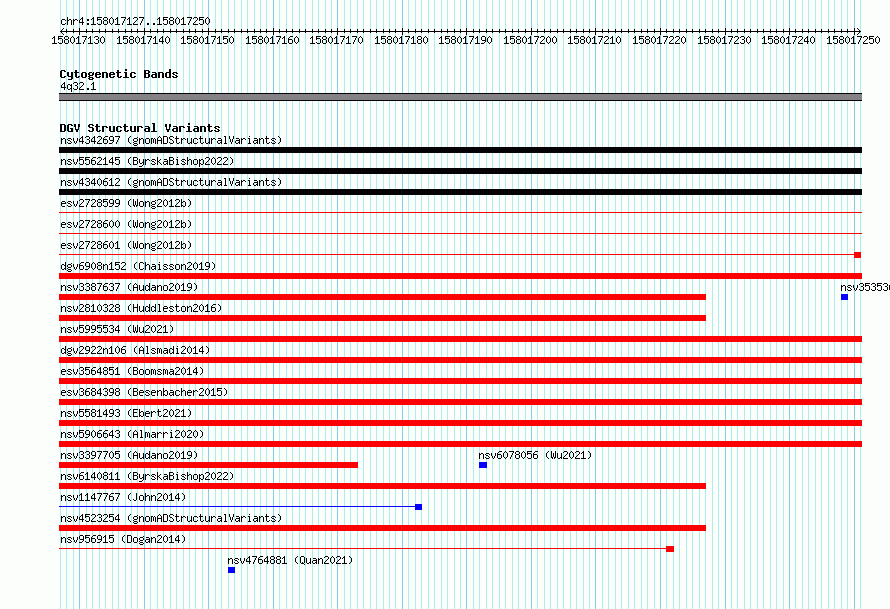This screenshot has width=890, height=609.
Task: Open nsv4523254 (gnomADStructuralVariants) variant label
Action: 171,518
